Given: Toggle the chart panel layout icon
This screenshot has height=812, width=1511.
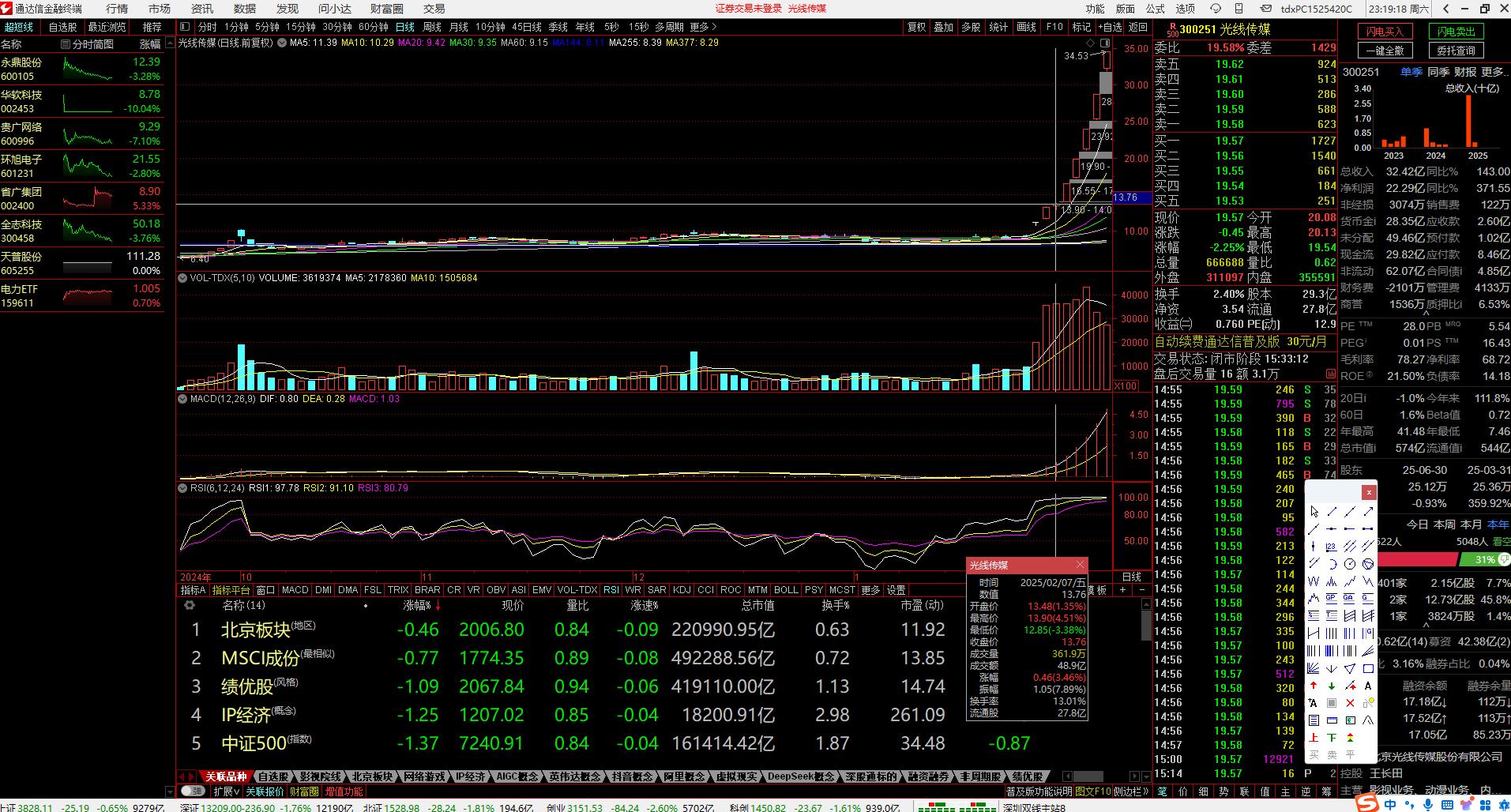Looking at the screenshot, I should point(185,27).
